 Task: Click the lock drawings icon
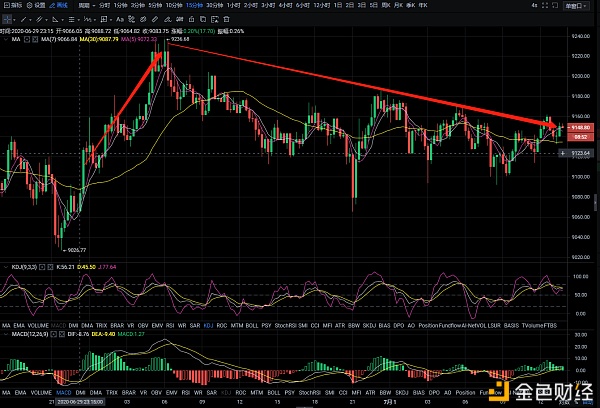click(x=192, y=19)
